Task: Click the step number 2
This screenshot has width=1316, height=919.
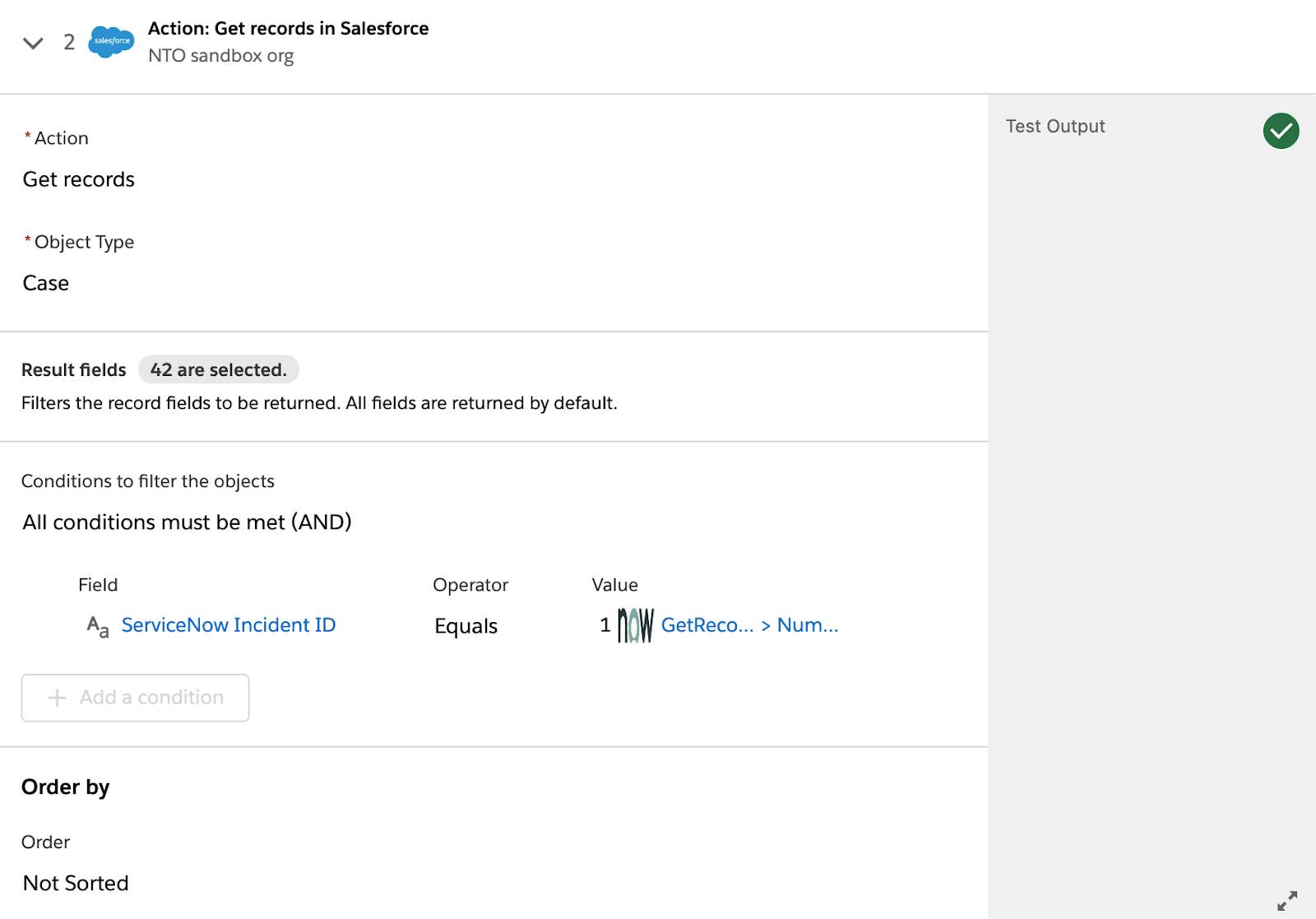Action: tap(69, 42)
